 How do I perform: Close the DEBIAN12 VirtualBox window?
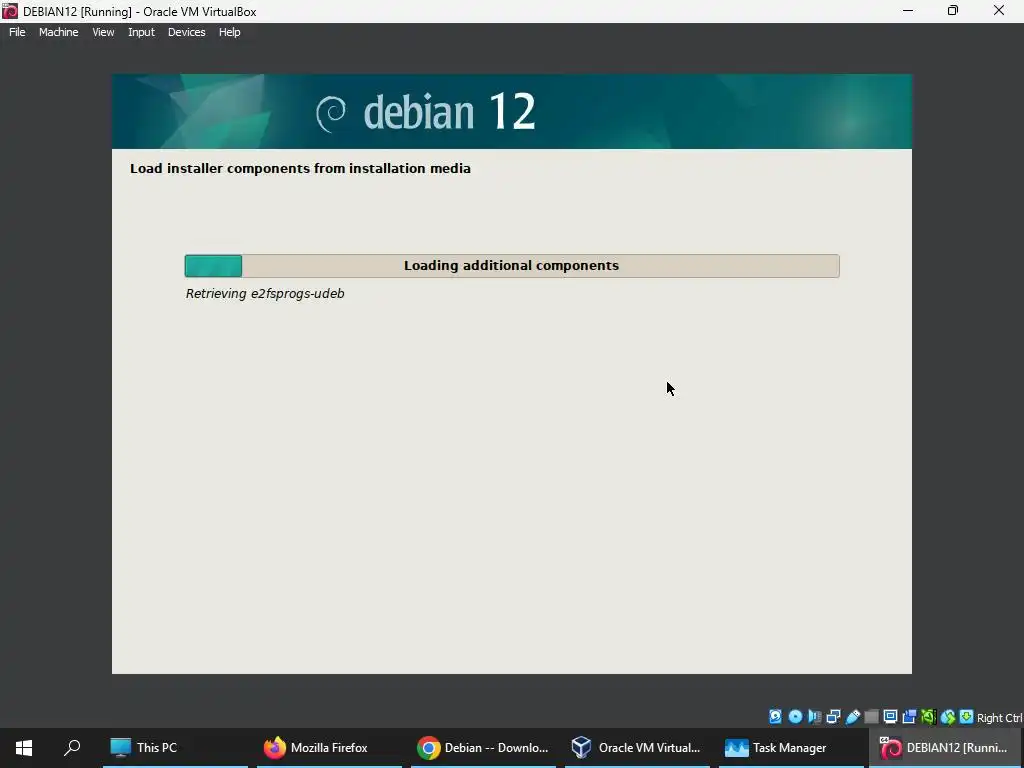[x=999, y=11]
